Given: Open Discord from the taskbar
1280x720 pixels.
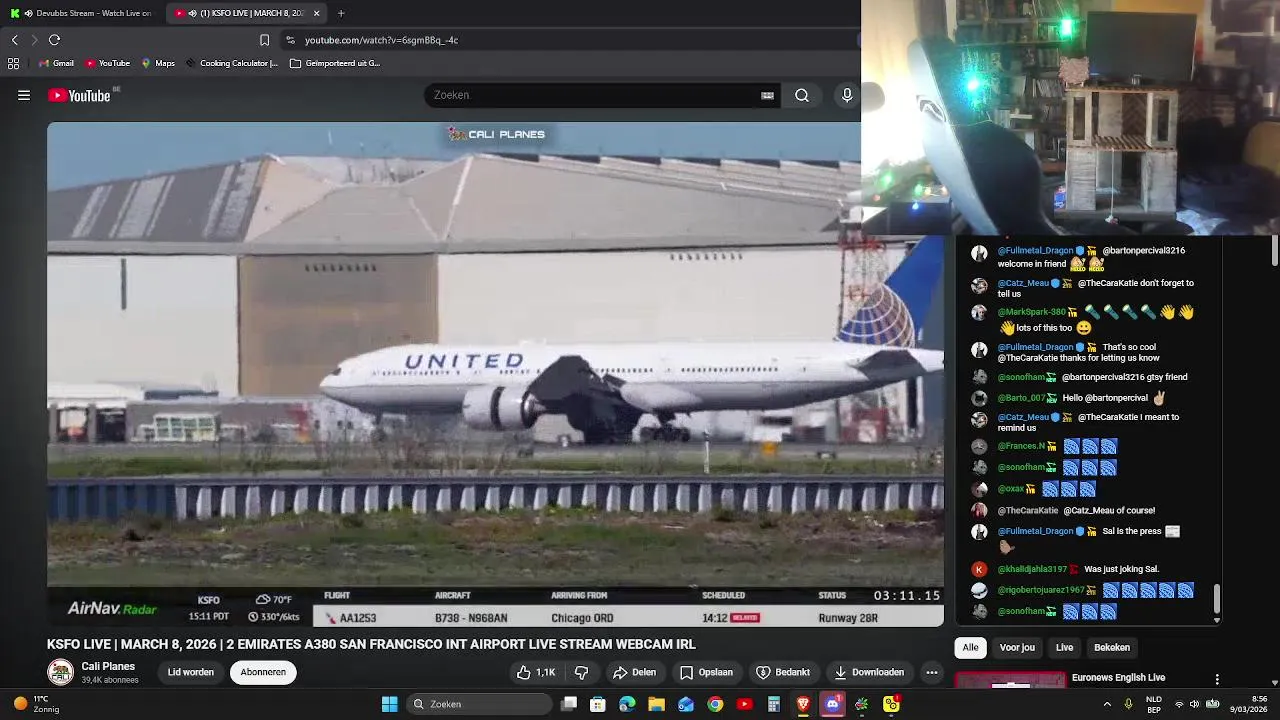Looking at the screenshot, I should click(832, 704).
